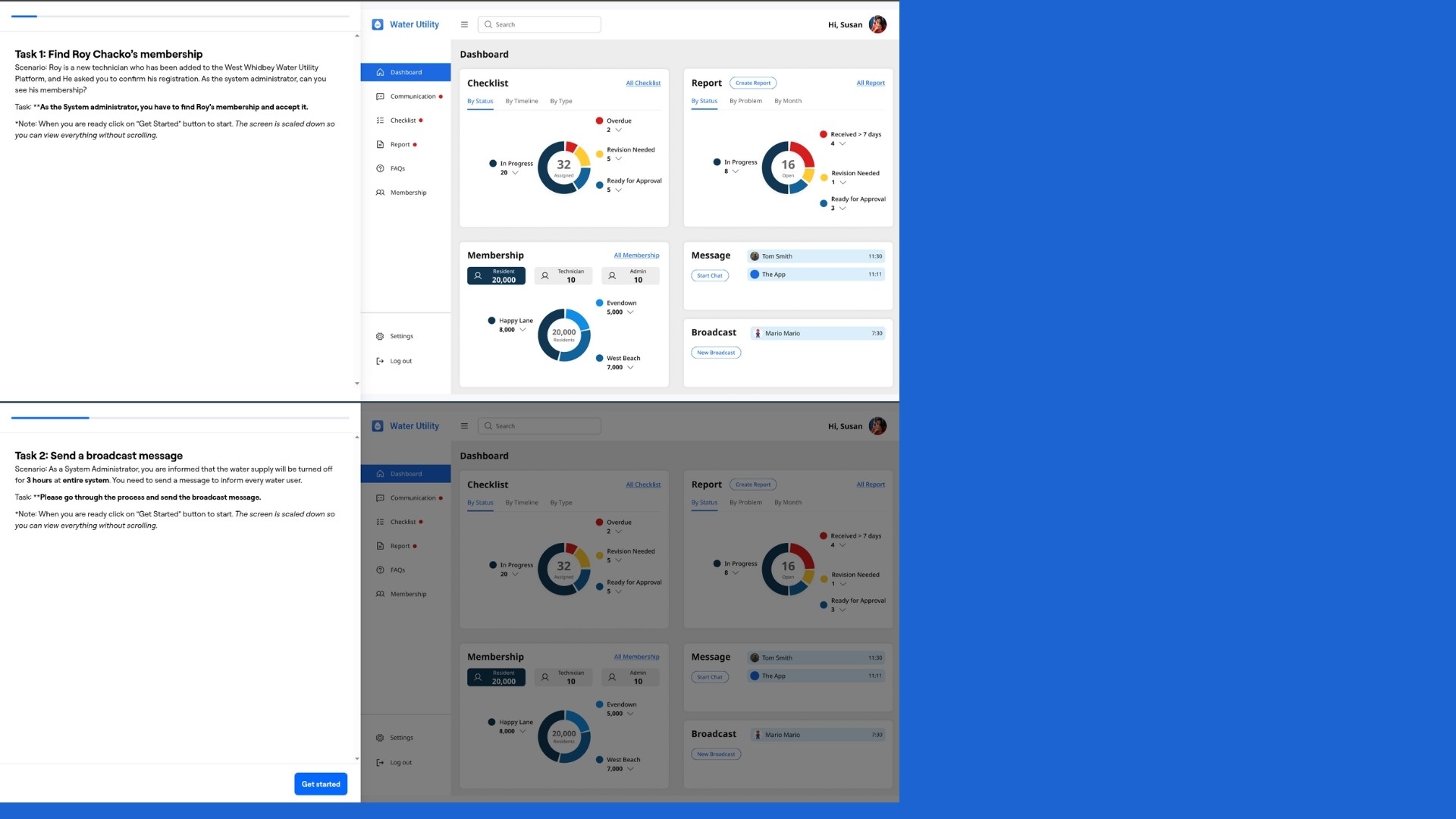Screen dimensions: 1456x819
Task: Expand Happy Lane chevron in bright Task 1 dashboard
Action: (x=522, y=330)
